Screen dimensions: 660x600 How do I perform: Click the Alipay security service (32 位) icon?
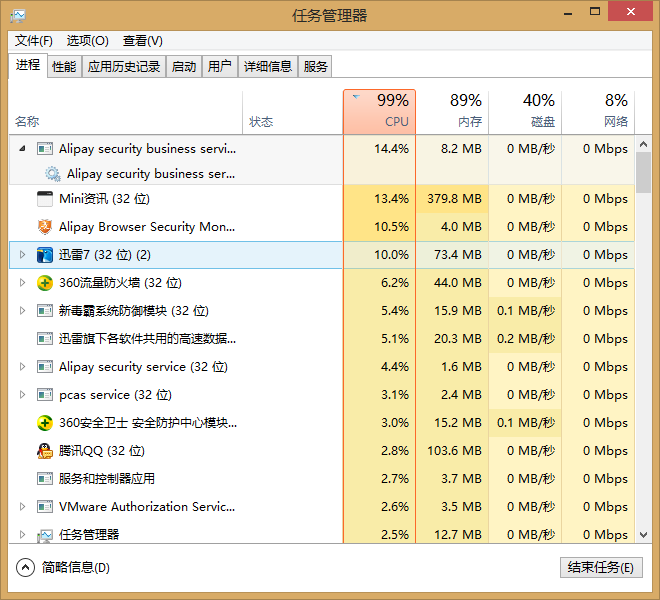45,367
